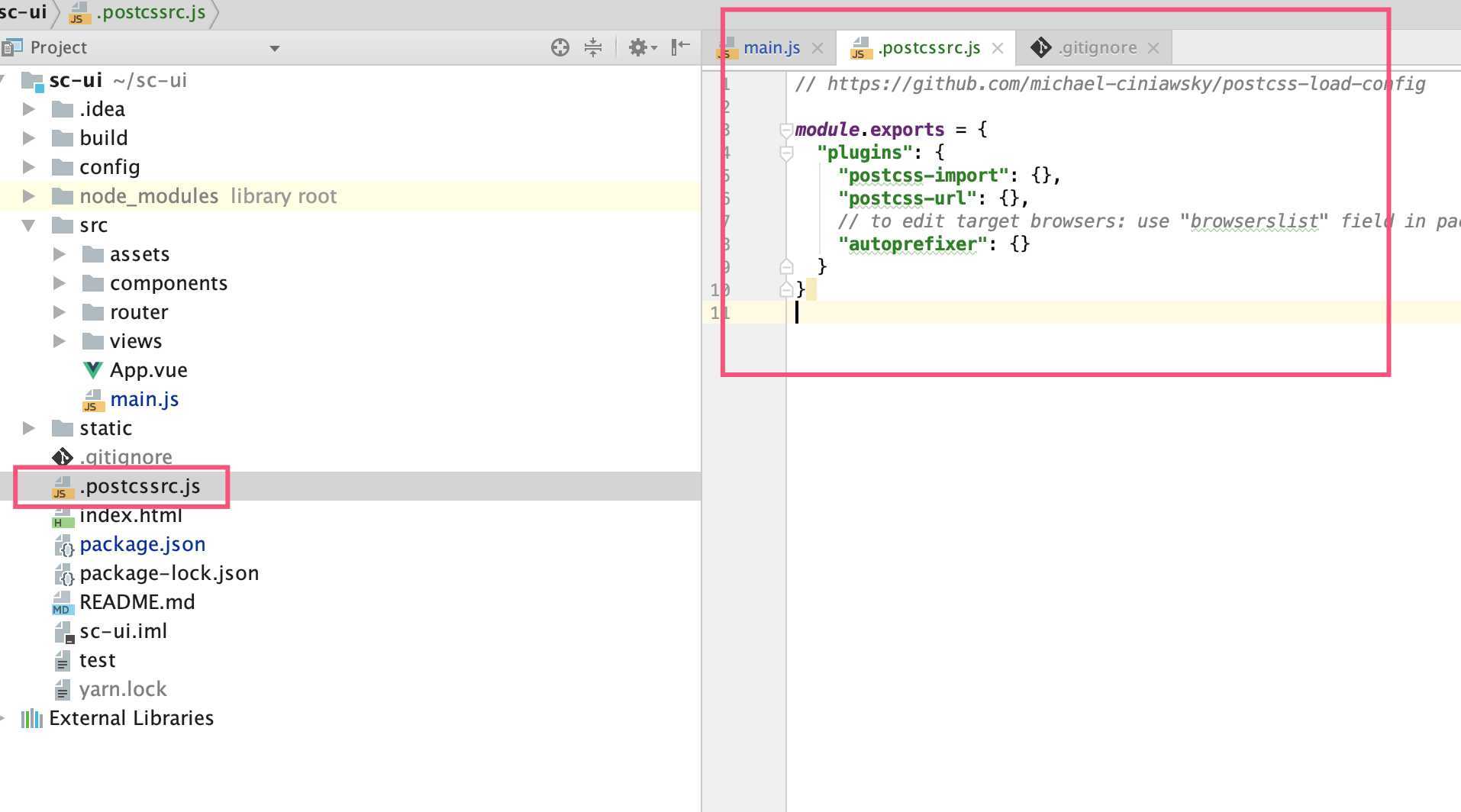This screenshot has height=812, width=1461.
Task: Click the folder icon of node_modules
Action: coord(62,196)
